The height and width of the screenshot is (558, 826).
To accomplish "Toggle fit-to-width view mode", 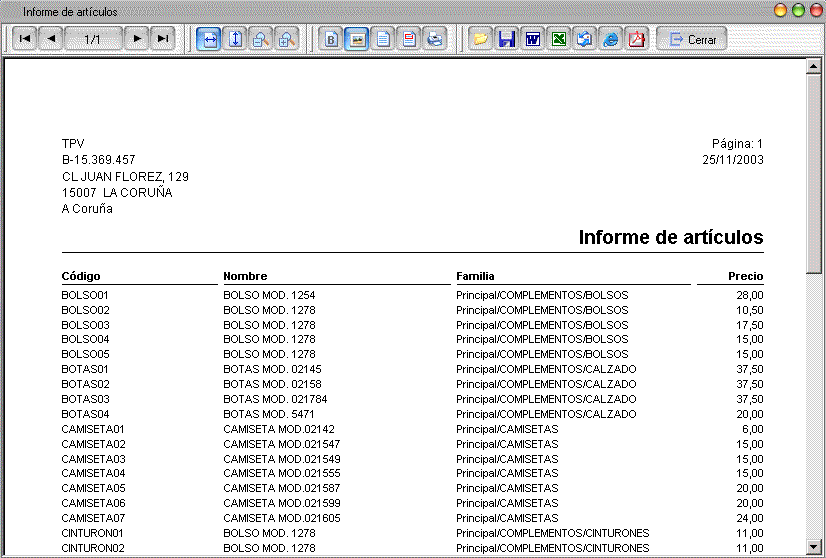I will (210, 39).
